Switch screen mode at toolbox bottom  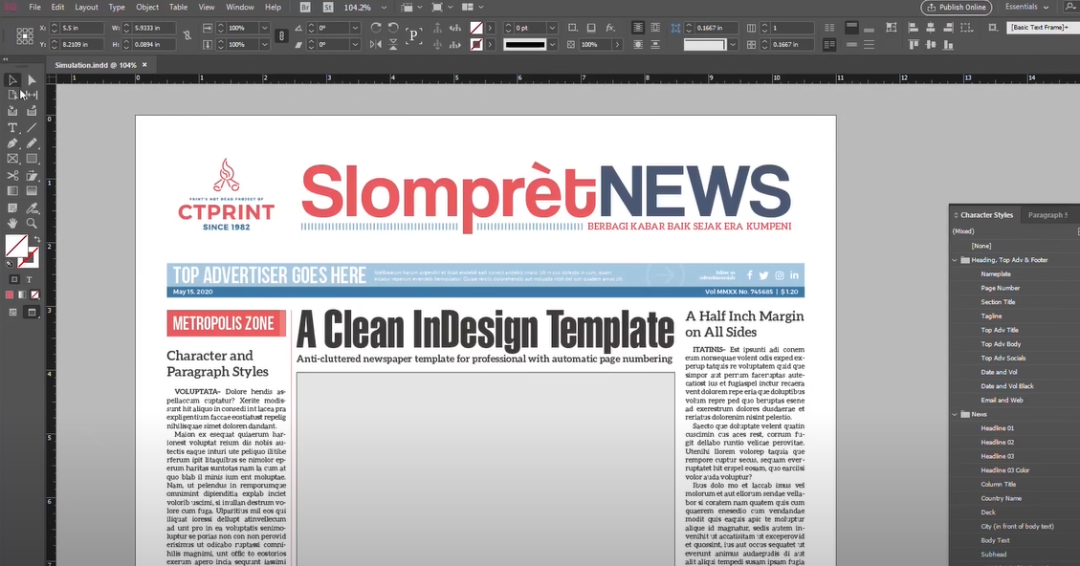pos(32,313)
